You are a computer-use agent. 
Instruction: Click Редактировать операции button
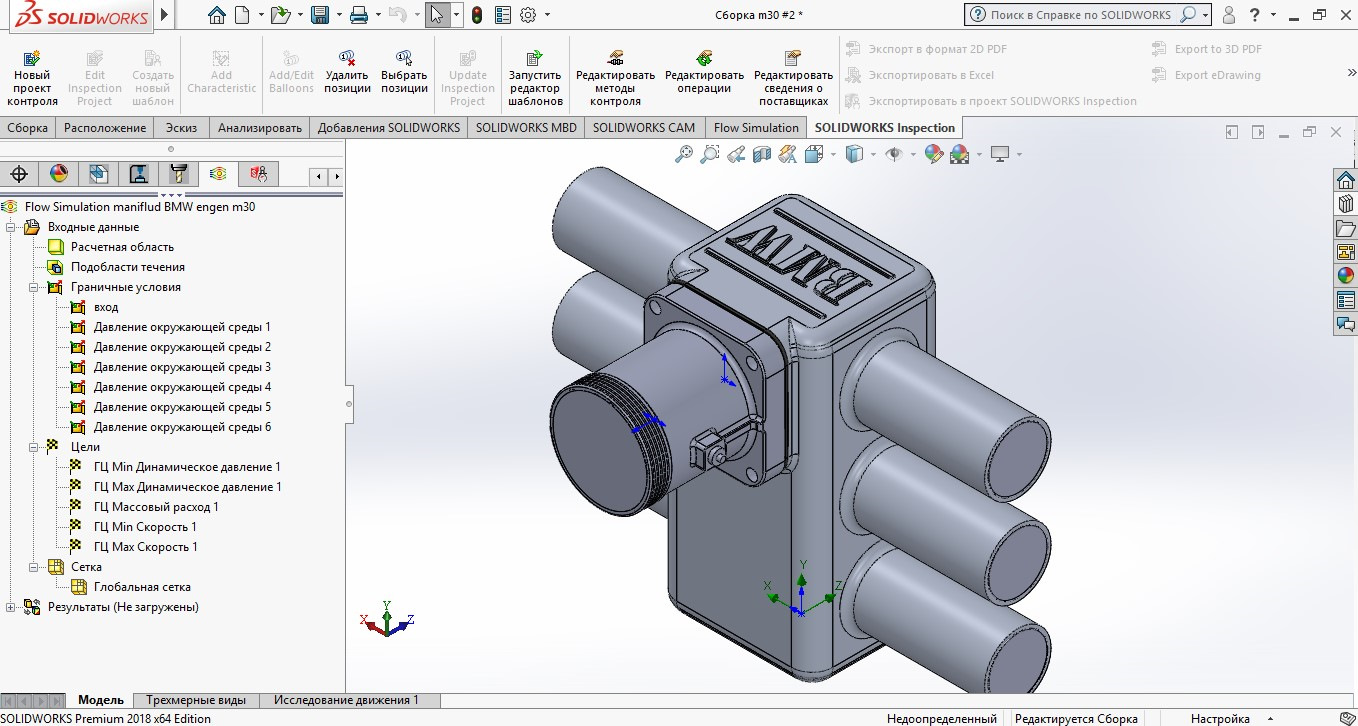tap(704, 73)
